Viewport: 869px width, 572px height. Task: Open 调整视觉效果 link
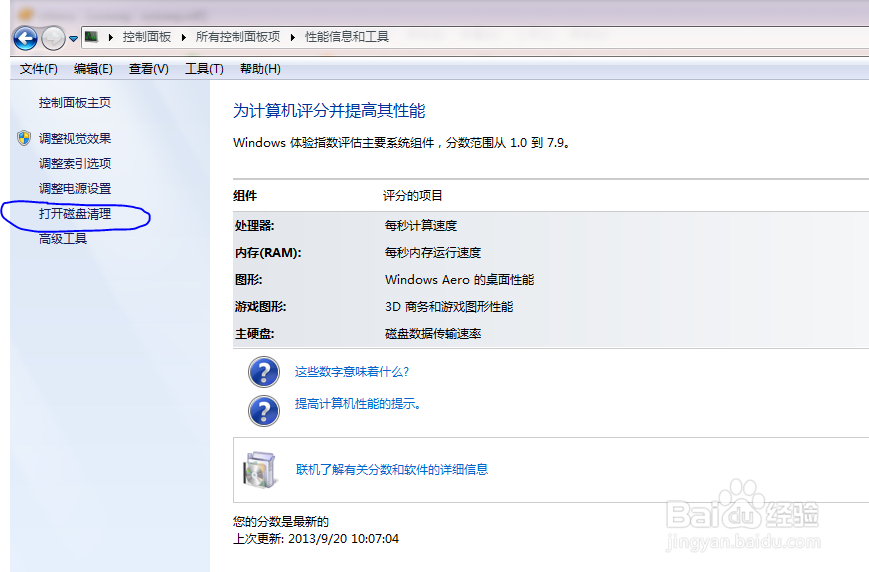click(x=75, y=139)
